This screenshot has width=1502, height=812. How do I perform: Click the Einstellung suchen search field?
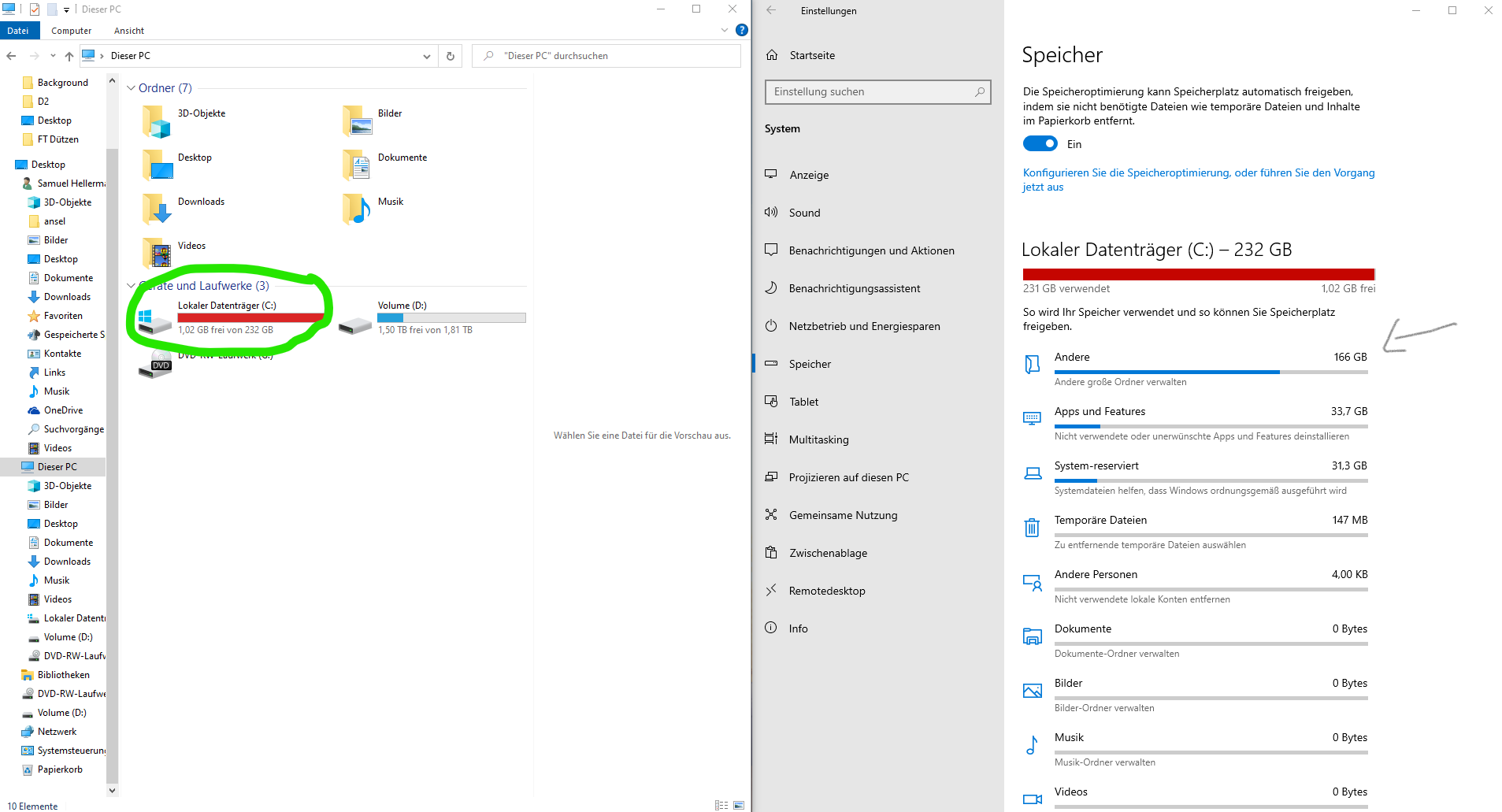pos(877,92)
